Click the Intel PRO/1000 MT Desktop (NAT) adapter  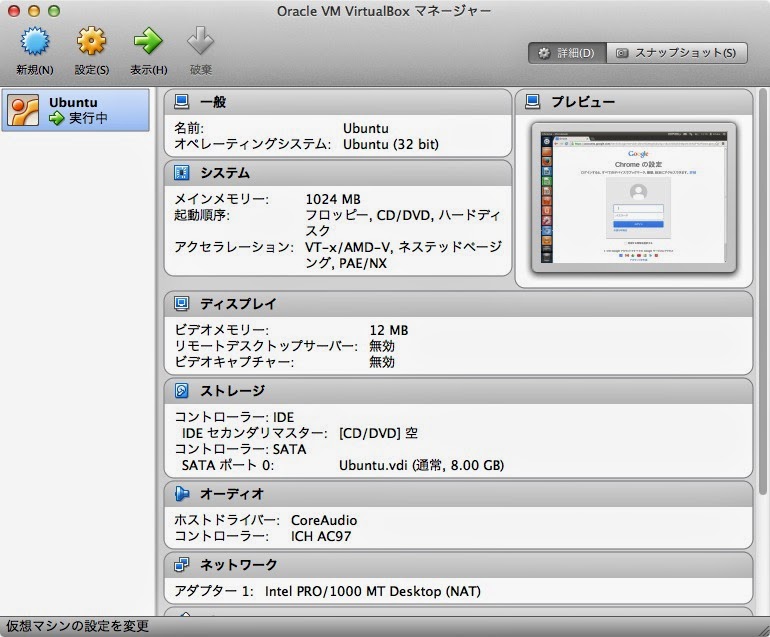(x=373, y=591)
